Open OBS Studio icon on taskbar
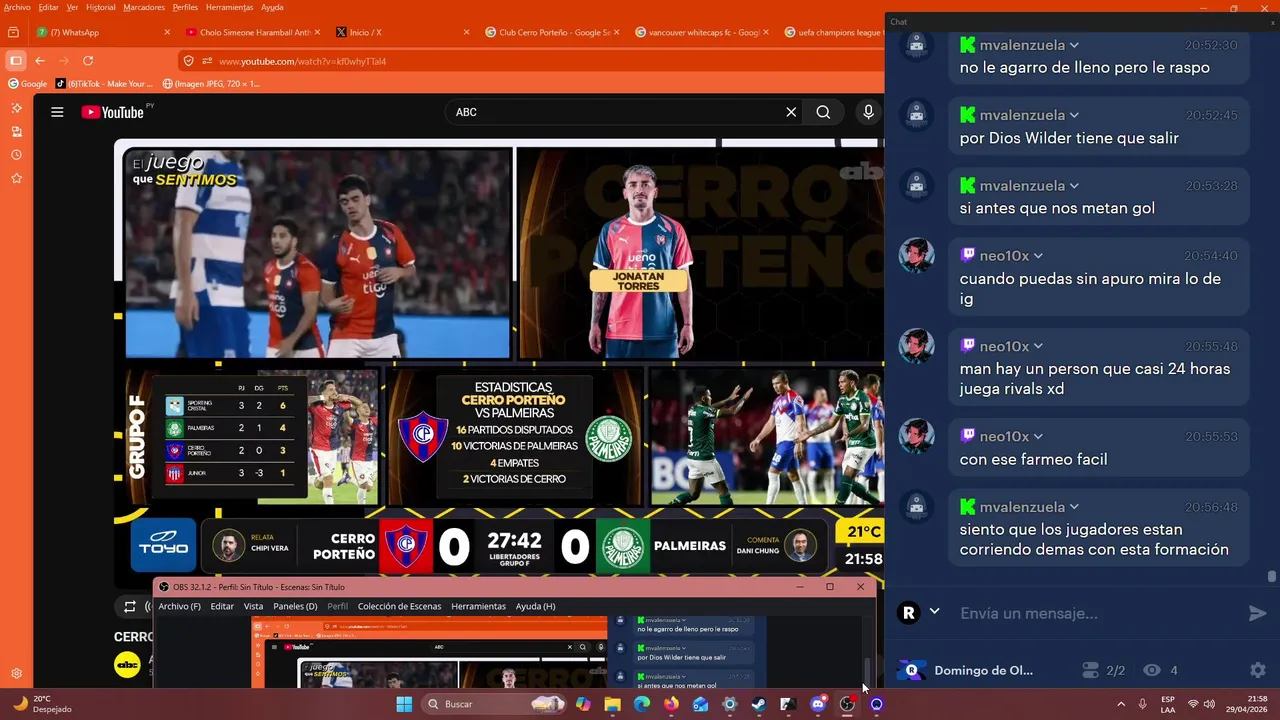The height and width of the screenshot is (720, 1280). coord(847,704)
